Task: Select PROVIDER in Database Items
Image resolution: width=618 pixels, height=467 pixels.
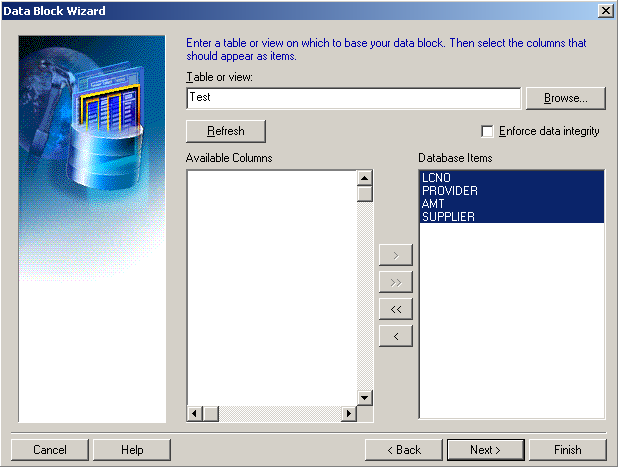Action: coord(512,191)
